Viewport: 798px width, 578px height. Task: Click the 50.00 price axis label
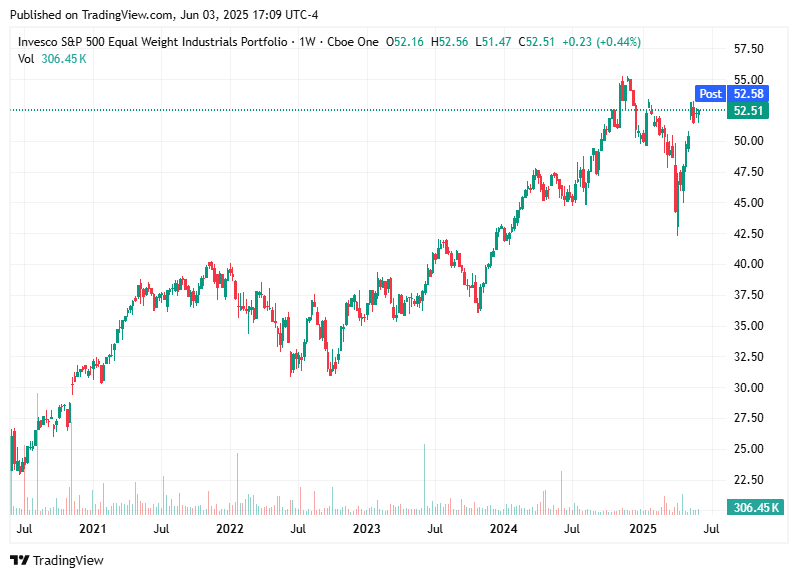pyautogui.click(x=748, y=141)
